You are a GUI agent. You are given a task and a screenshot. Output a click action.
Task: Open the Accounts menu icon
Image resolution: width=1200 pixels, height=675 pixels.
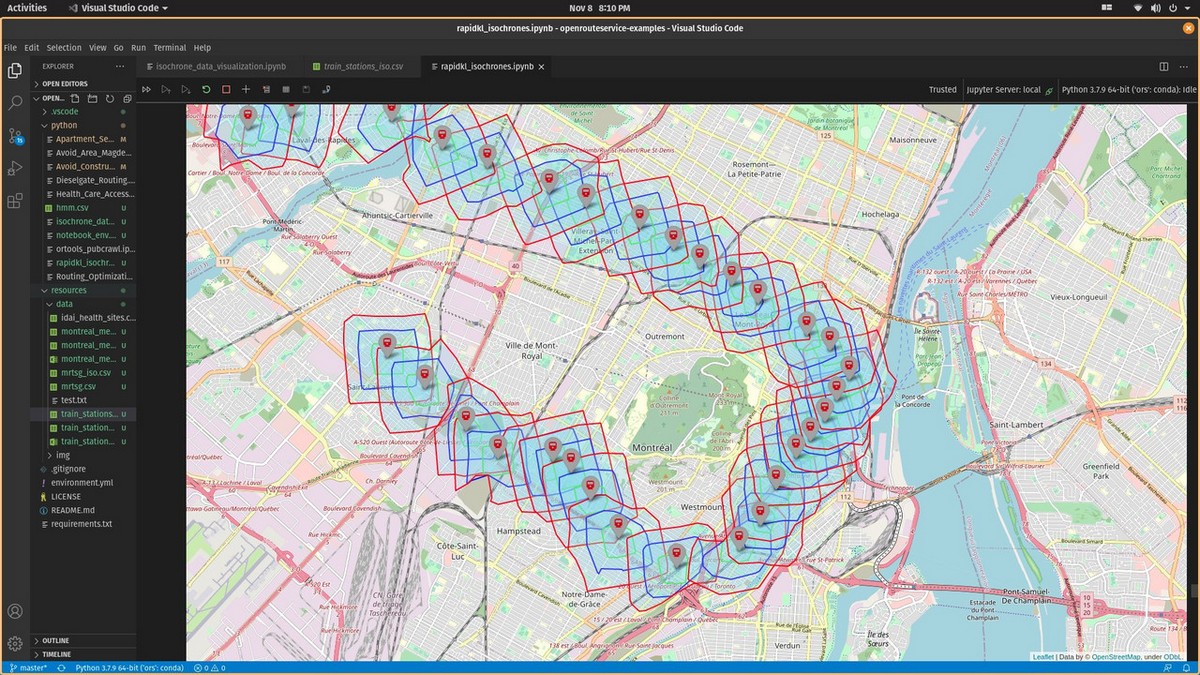point(15,611)
